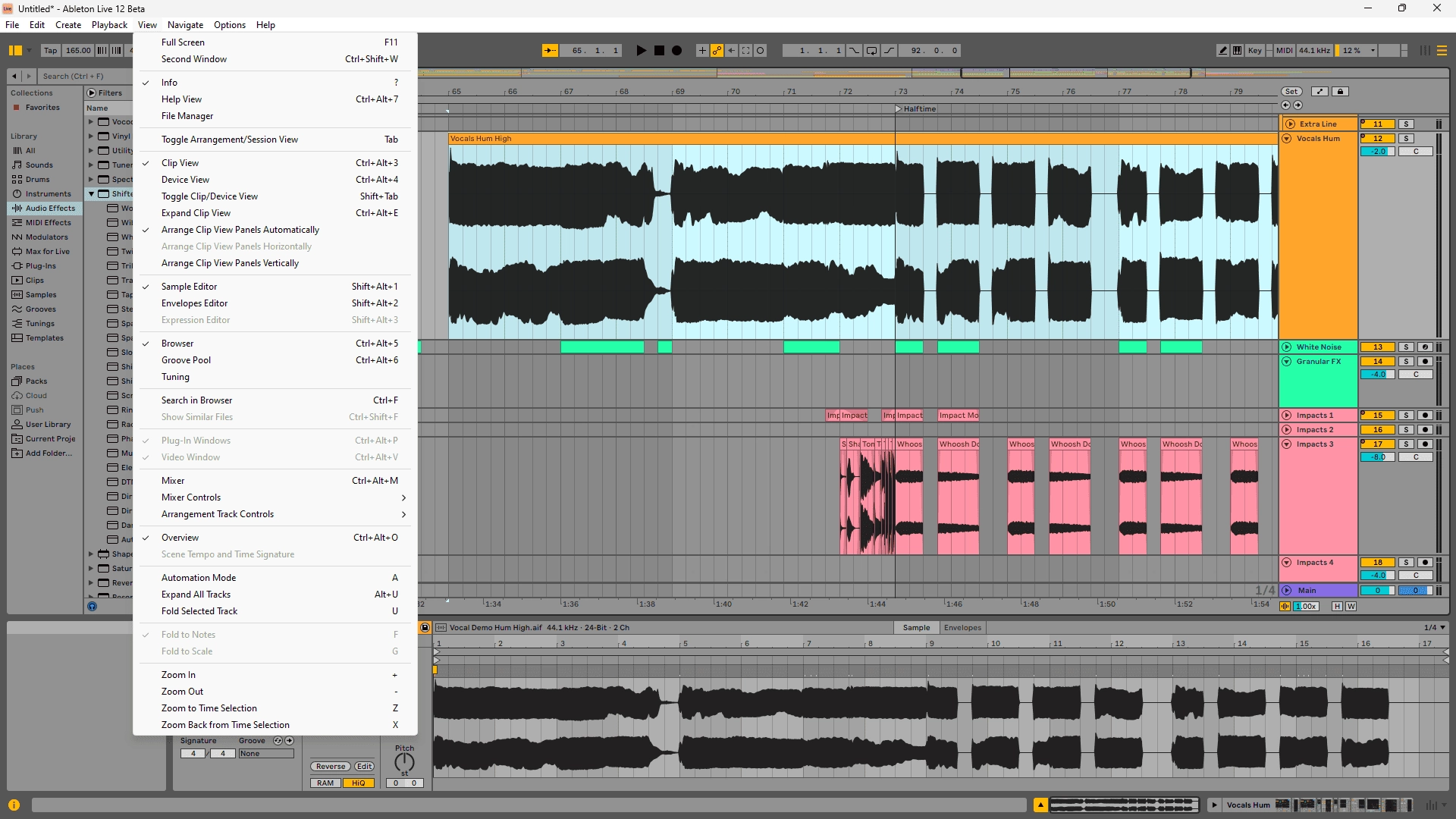Fold the Granular FX track

point(1287,362)
